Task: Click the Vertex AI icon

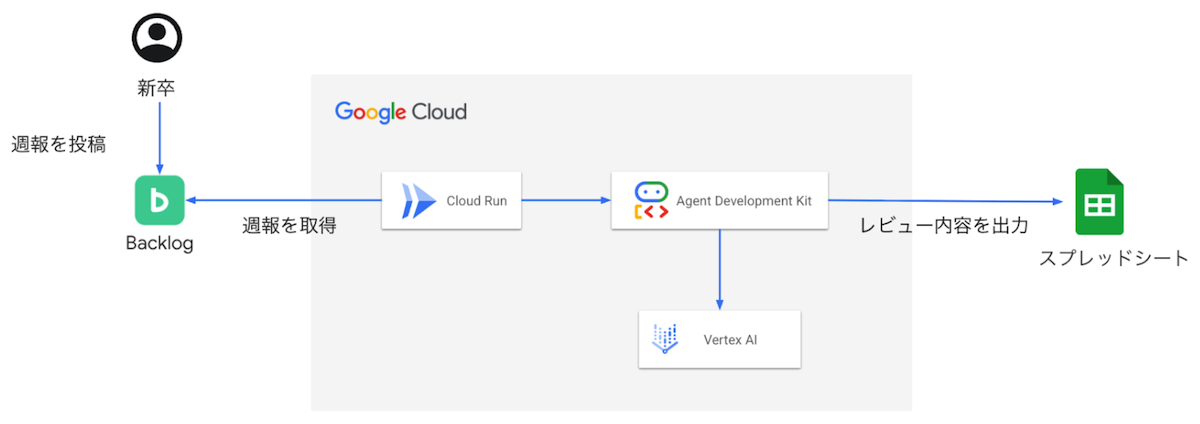Action: pyautogui.click(x=665, y=339)
